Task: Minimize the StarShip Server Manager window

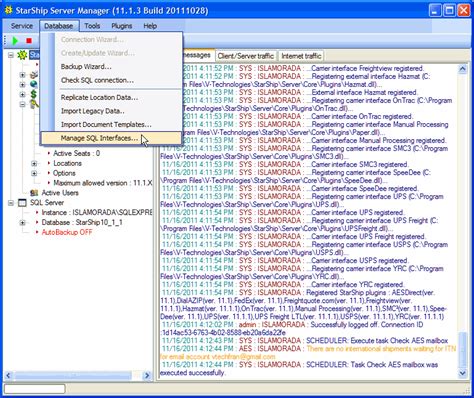Action: click(435, 10)
